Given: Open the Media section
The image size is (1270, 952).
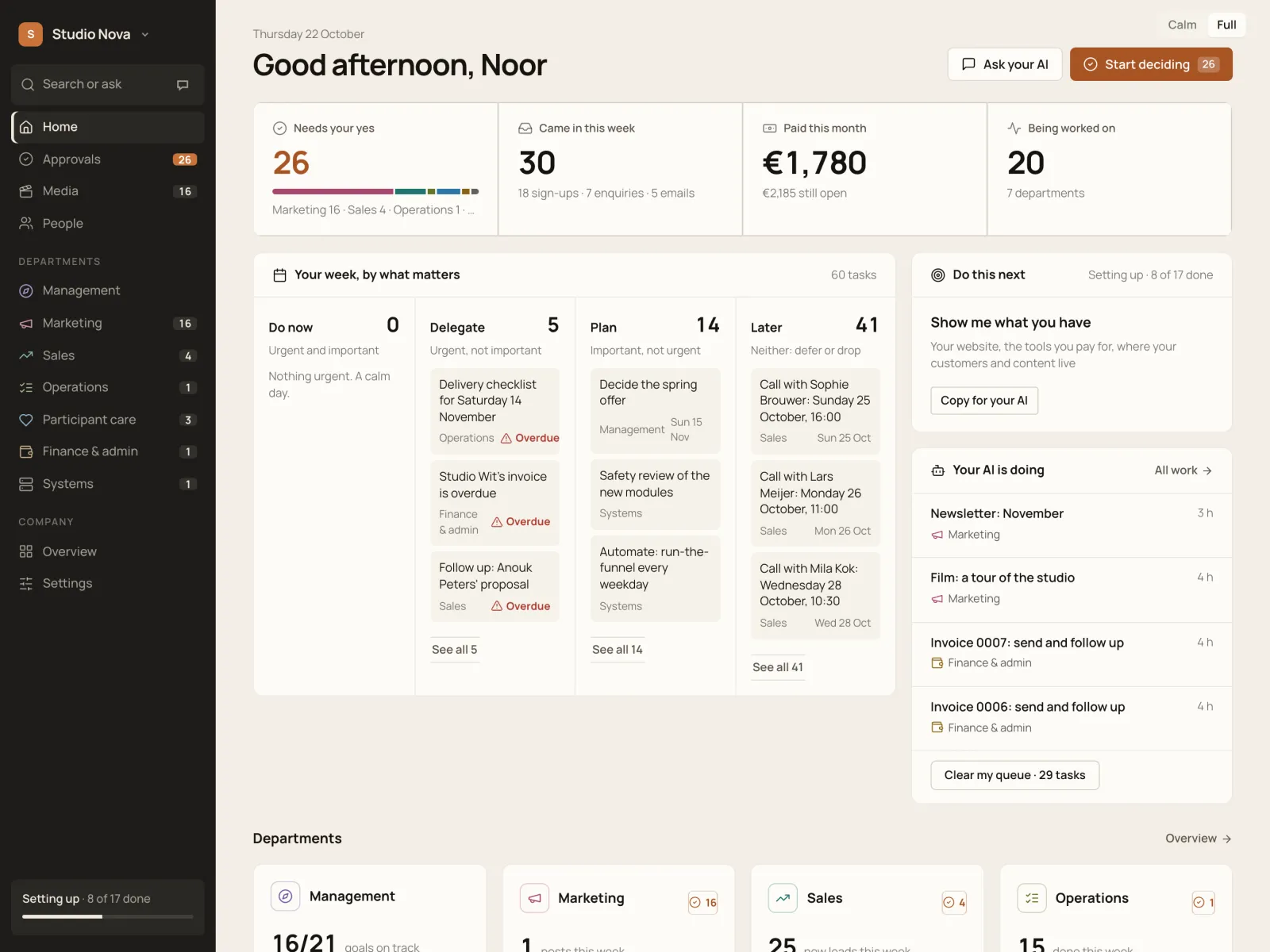Looking at the screenshot, I should (x=108, y=191).
